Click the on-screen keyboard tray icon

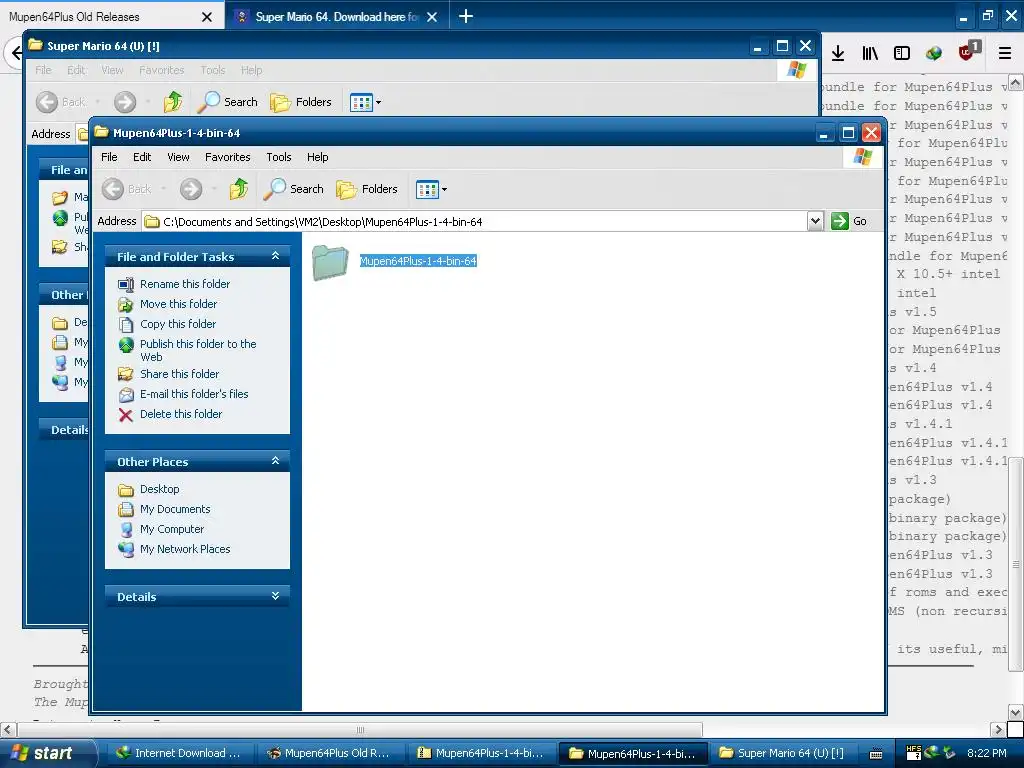(x=876, y=754)
